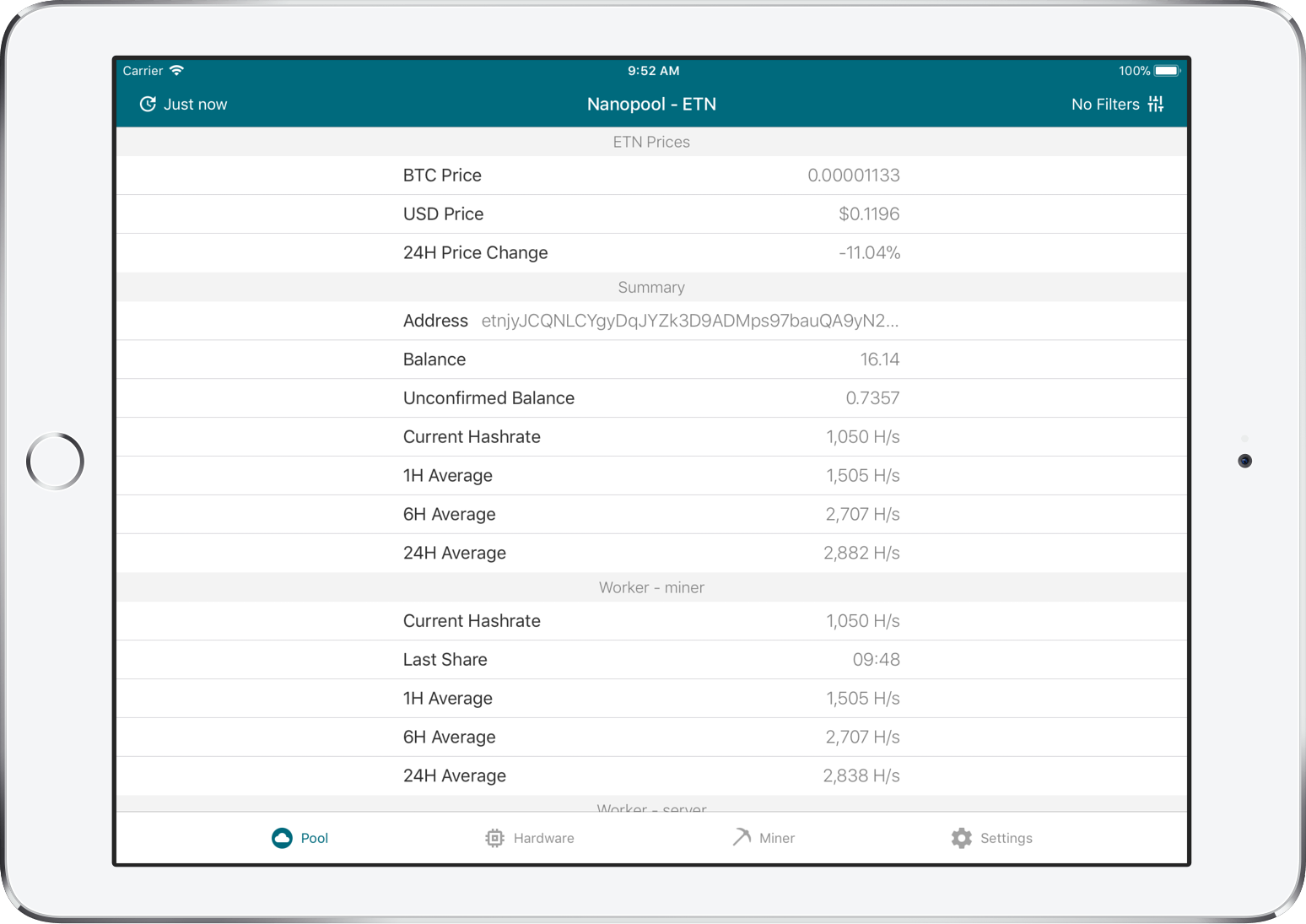
Task: Tap the refresh icon beside Just now
Action: click(x=148, y=104)
